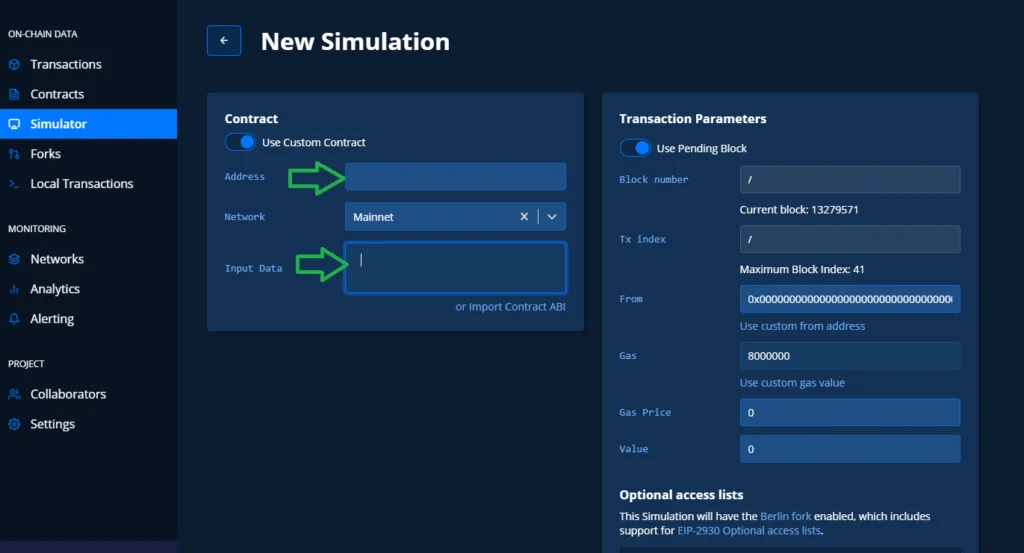This screenshot has height=553, width=1024.
Task: Click the 'Current block: 13279571' text
Action: [x=799, y=210]
